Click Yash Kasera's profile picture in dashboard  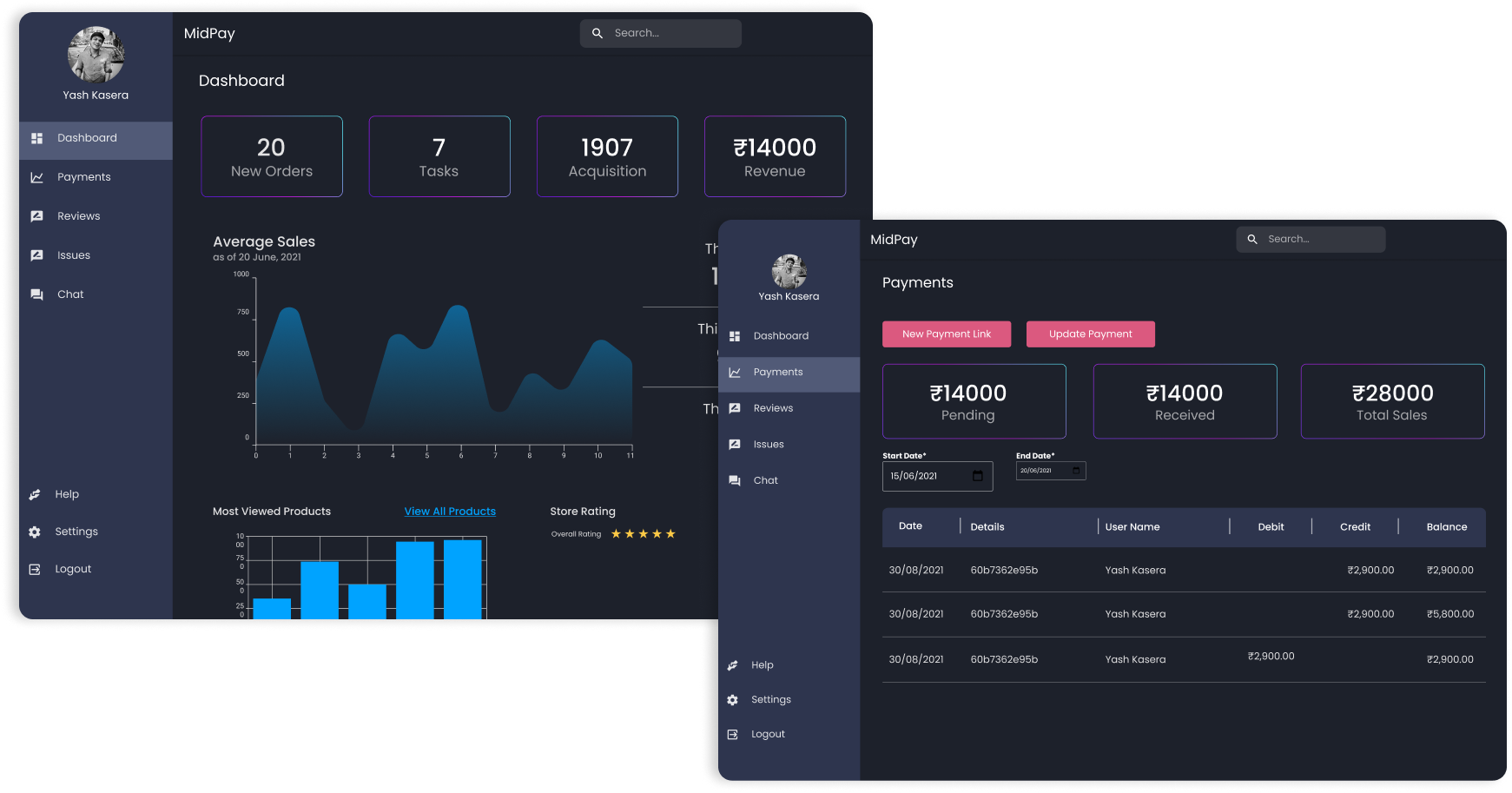pyautogui.click(x=96, y=54)
